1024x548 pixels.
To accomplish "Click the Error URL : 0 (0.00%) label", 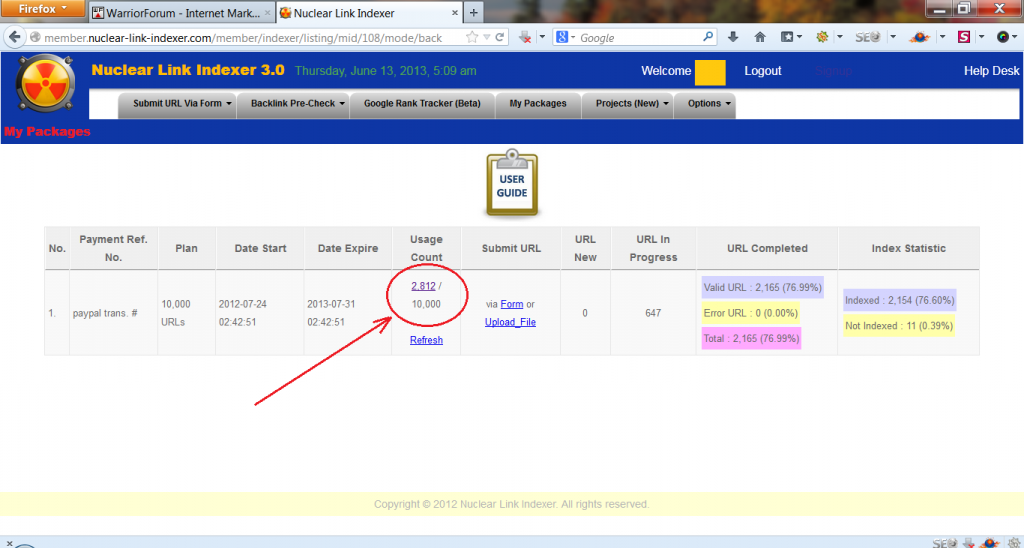I will point(750,313).
